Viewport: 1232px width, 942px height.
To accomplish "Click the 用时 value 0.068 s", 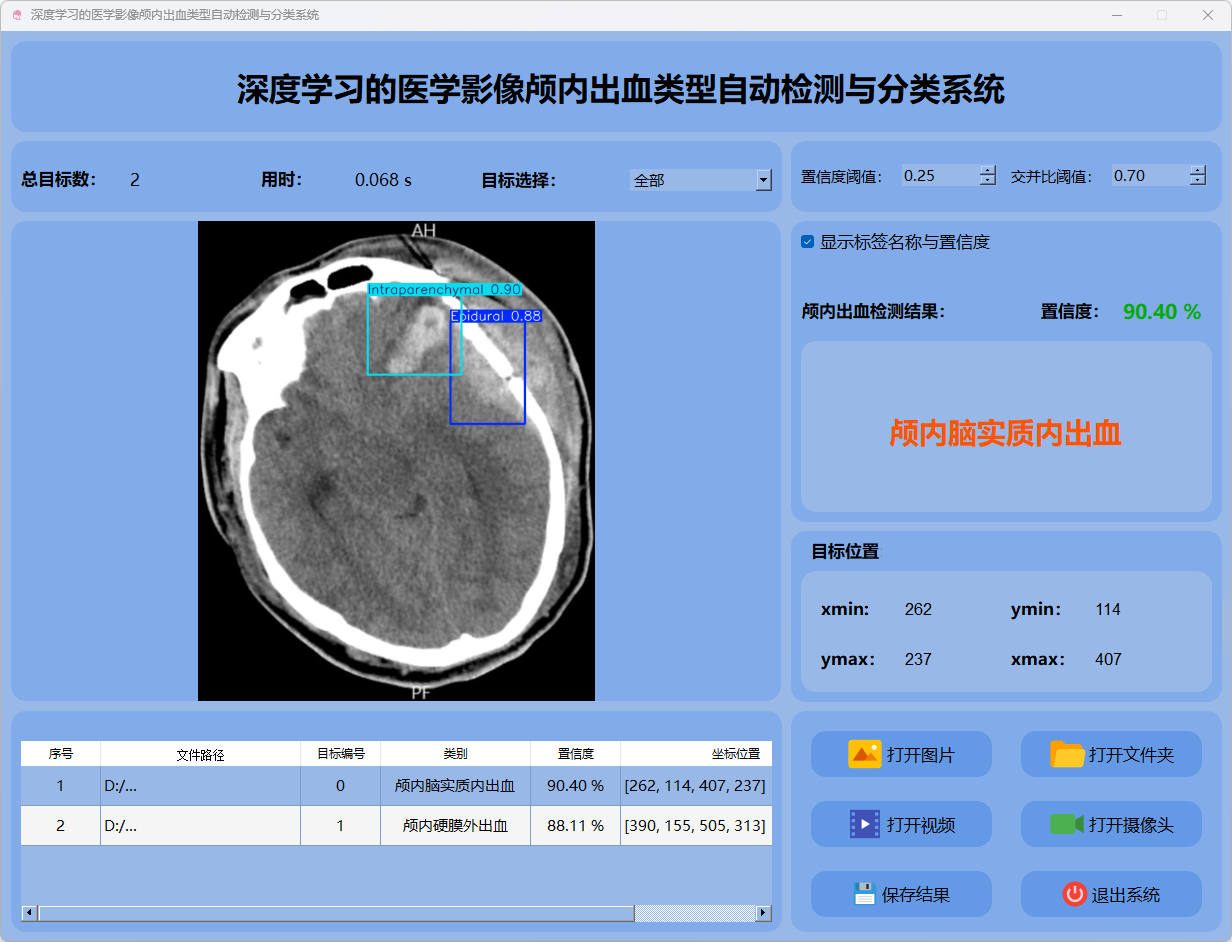I will tap(383, 180).
